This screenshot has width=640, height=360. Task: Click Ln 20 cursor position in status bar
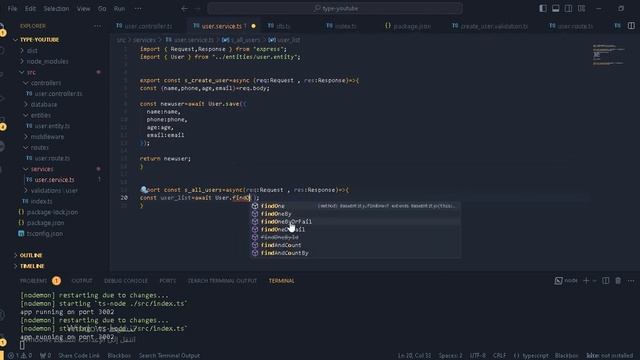(414, 356)
